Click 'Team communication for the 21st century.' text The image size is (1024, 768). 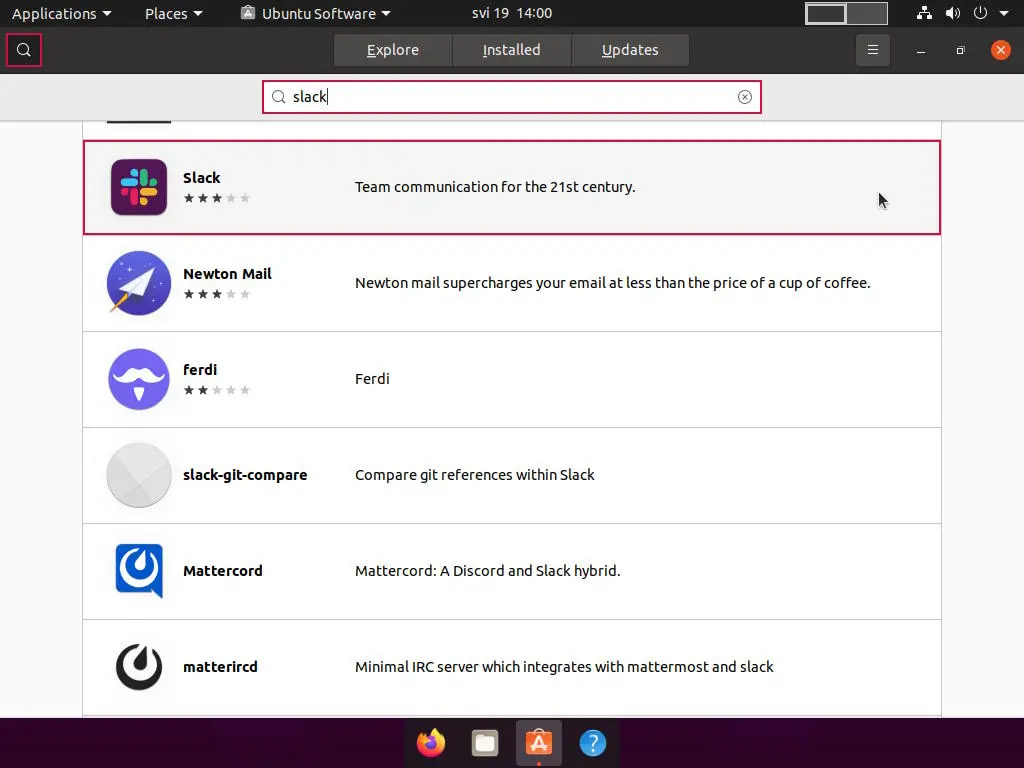click(495, 187)
